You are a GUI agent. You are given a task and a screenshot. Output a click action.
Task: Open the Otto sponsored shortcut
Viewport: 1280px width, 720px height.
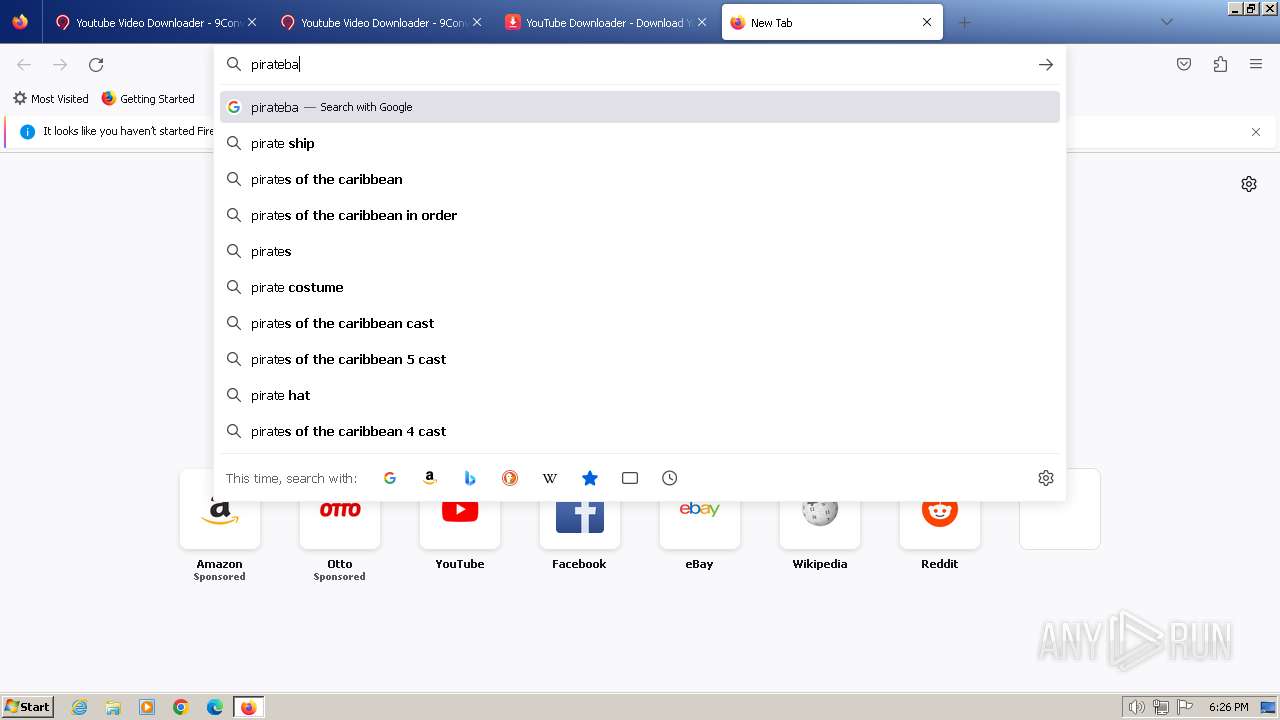(x=340, y=525)
